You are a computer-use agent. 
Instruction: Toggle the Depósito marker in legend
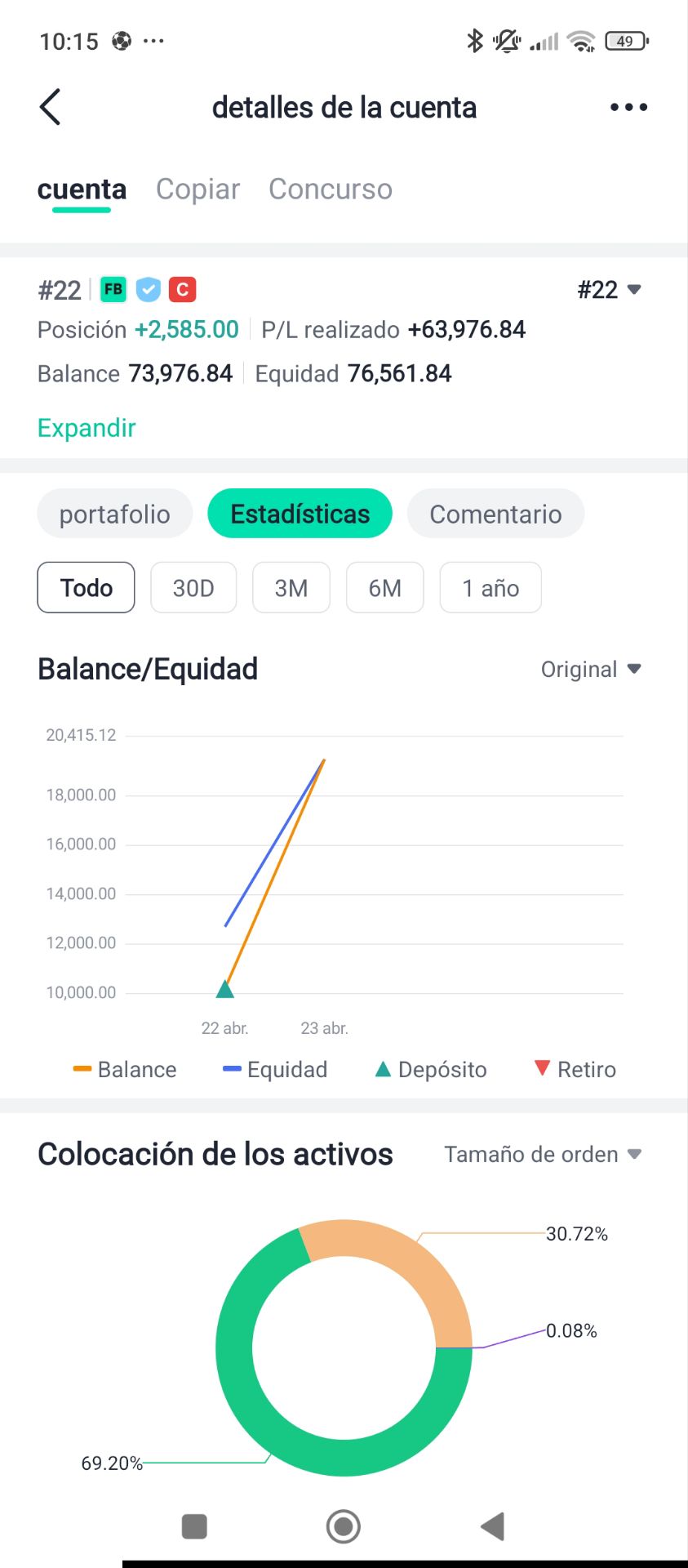point(430,1070)
